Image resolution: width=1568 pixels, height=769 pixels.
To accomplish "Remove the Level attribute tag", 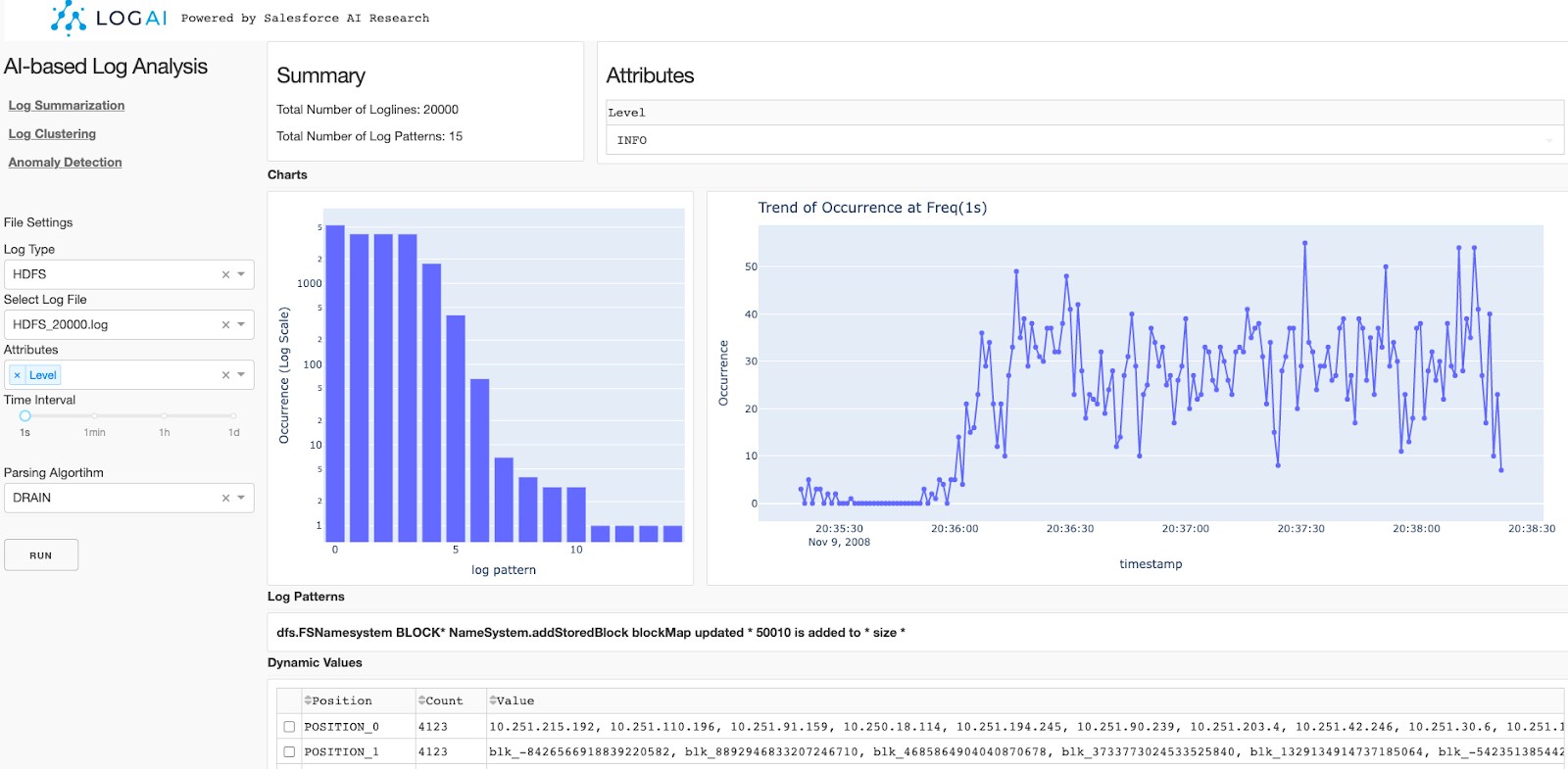I will coord(18,375).
